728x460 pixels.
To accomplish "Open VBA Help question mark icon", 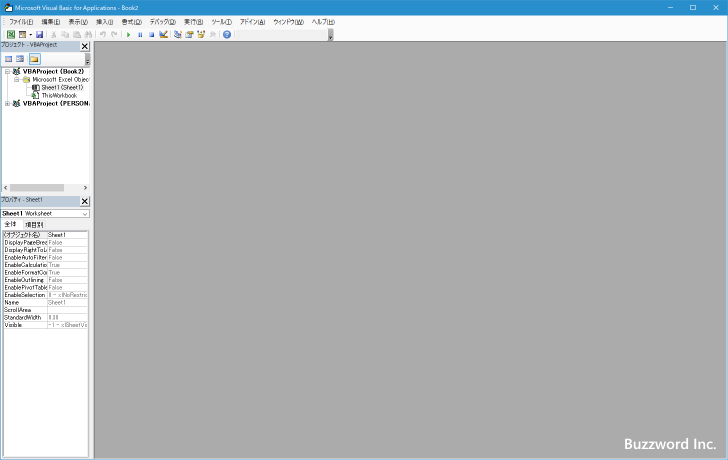I will click(227, 34).
